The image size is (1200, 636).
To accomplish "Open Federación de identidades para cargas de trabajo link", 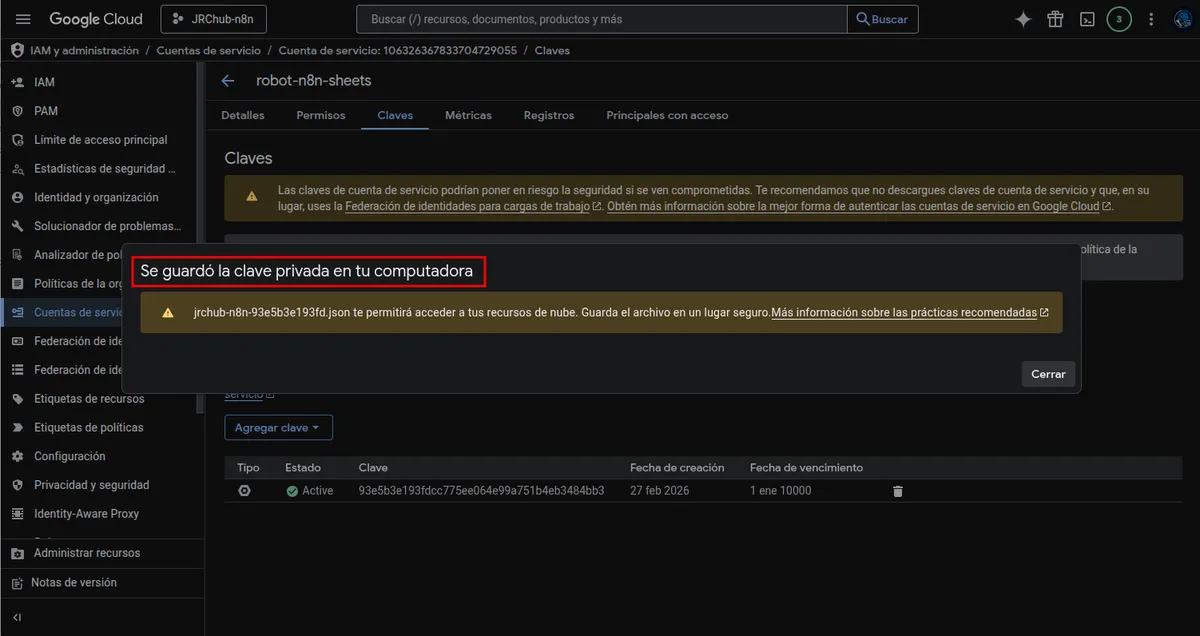I will point(473,207).
